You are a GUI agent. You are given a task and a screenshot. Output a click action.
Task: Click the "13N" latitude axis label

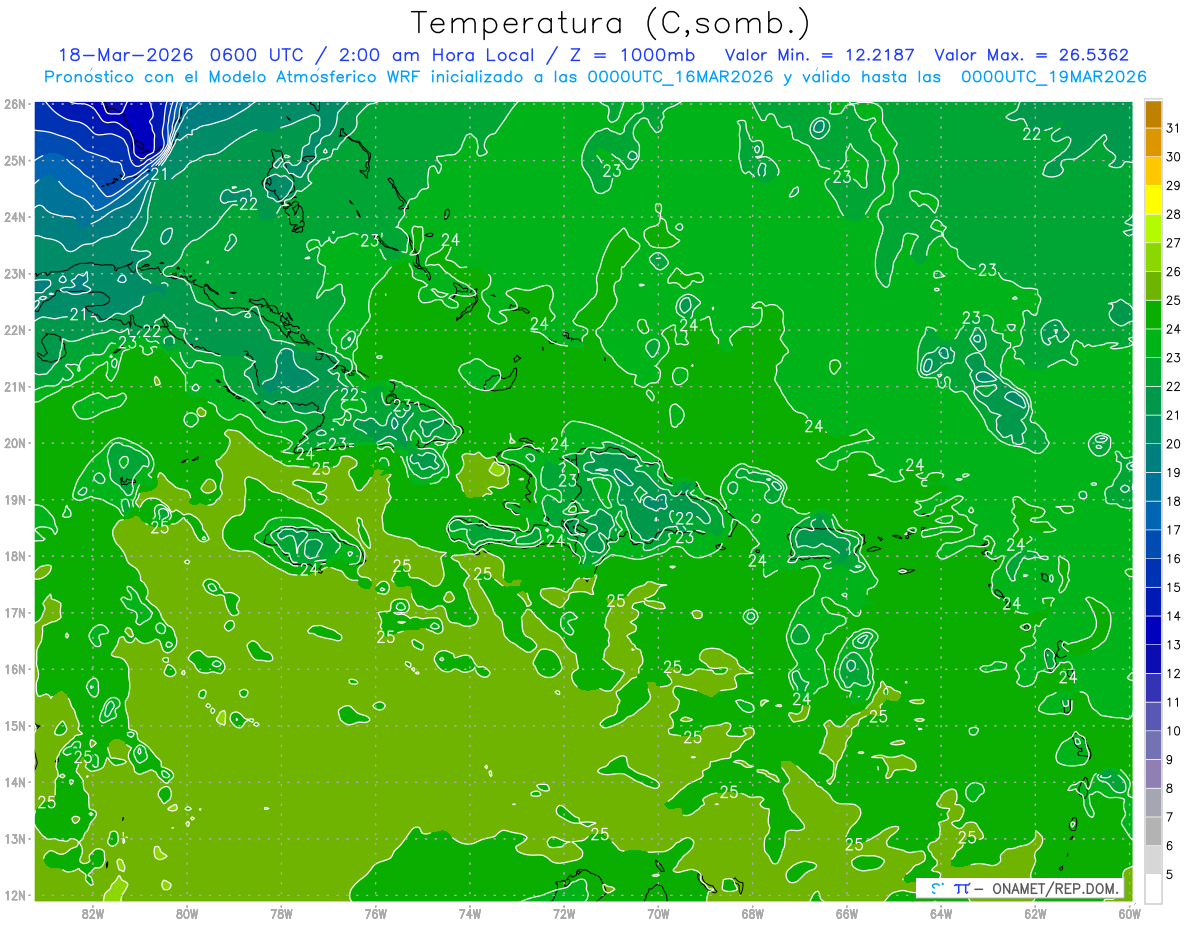pyautogui.click(x=15, y=838)
